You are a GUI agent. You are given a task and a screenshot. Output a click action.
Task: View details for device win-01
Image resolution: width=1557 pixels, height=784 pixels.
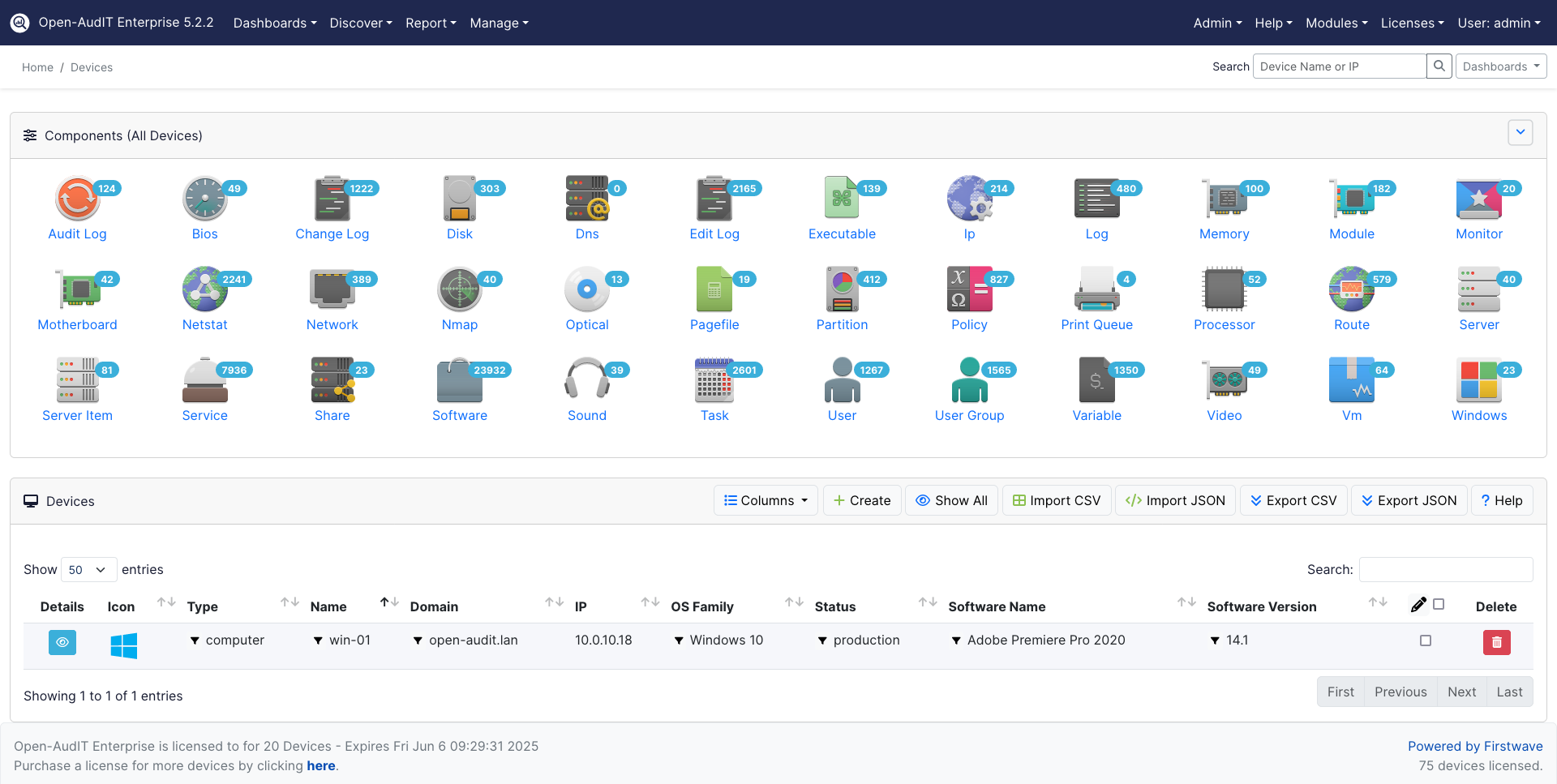62,642
